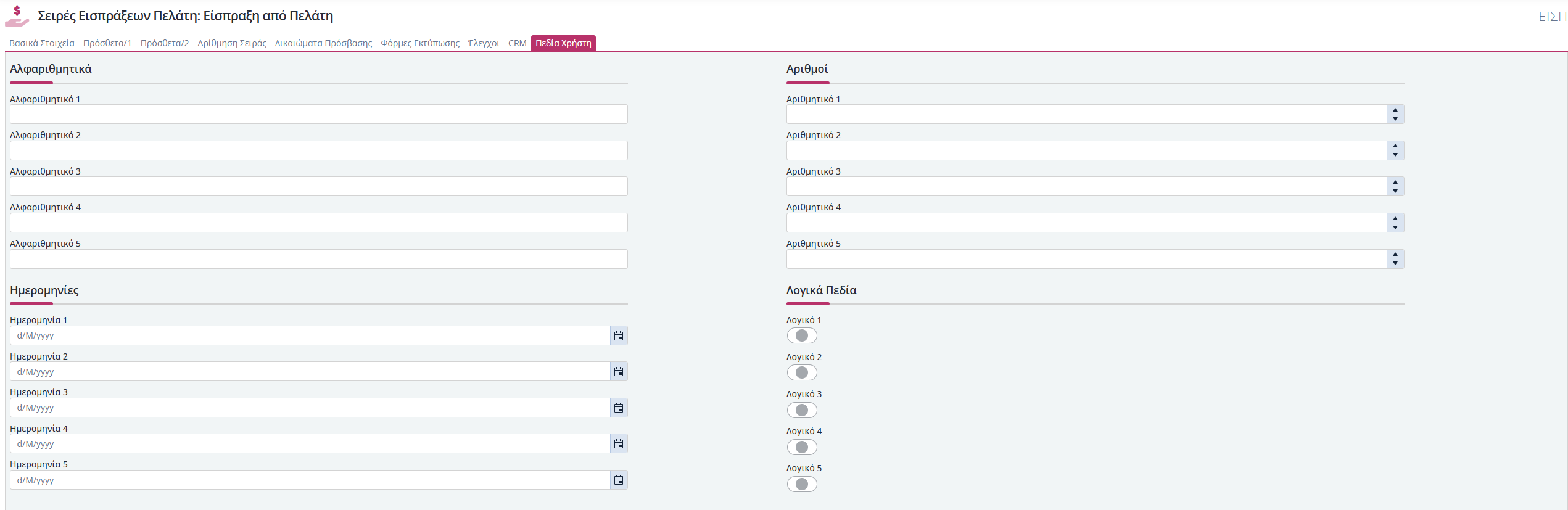
Task: Toggle the Λογικό 3 switch
Action: (802, 410)
